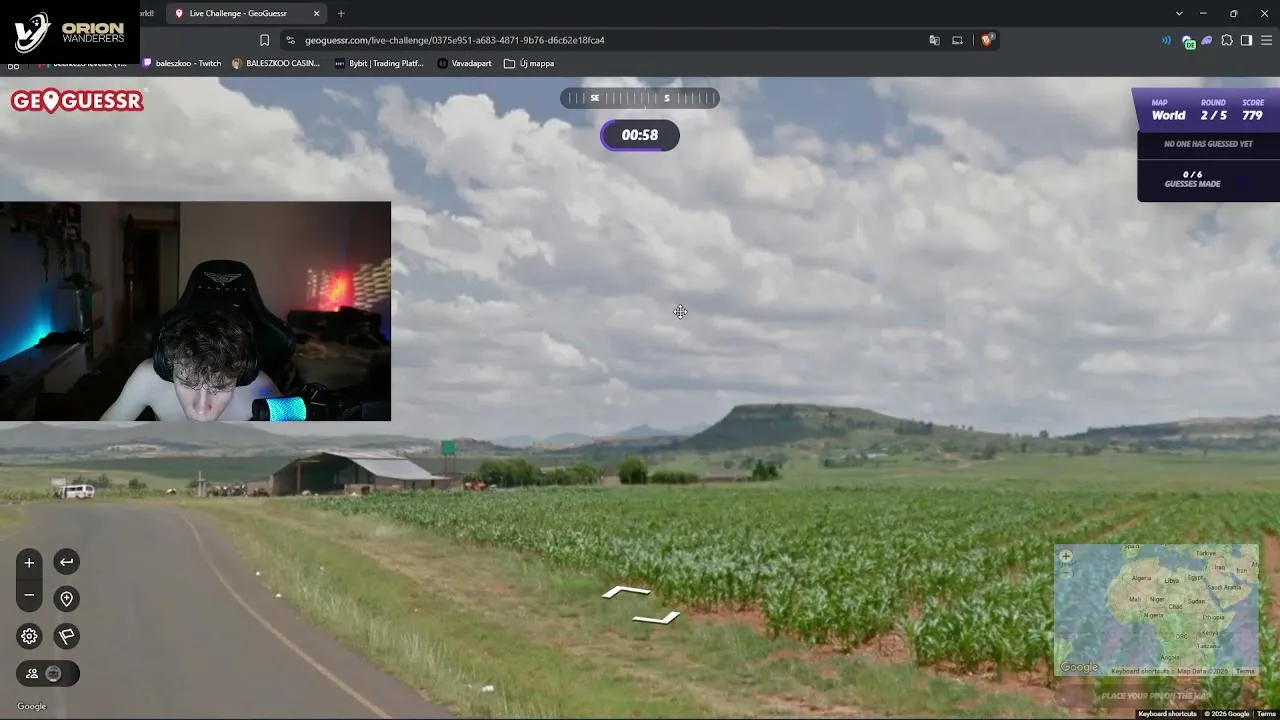This screenshot has width=1280, height=720.
Task: Click the score 779 display
Action: pos(1252,110)
